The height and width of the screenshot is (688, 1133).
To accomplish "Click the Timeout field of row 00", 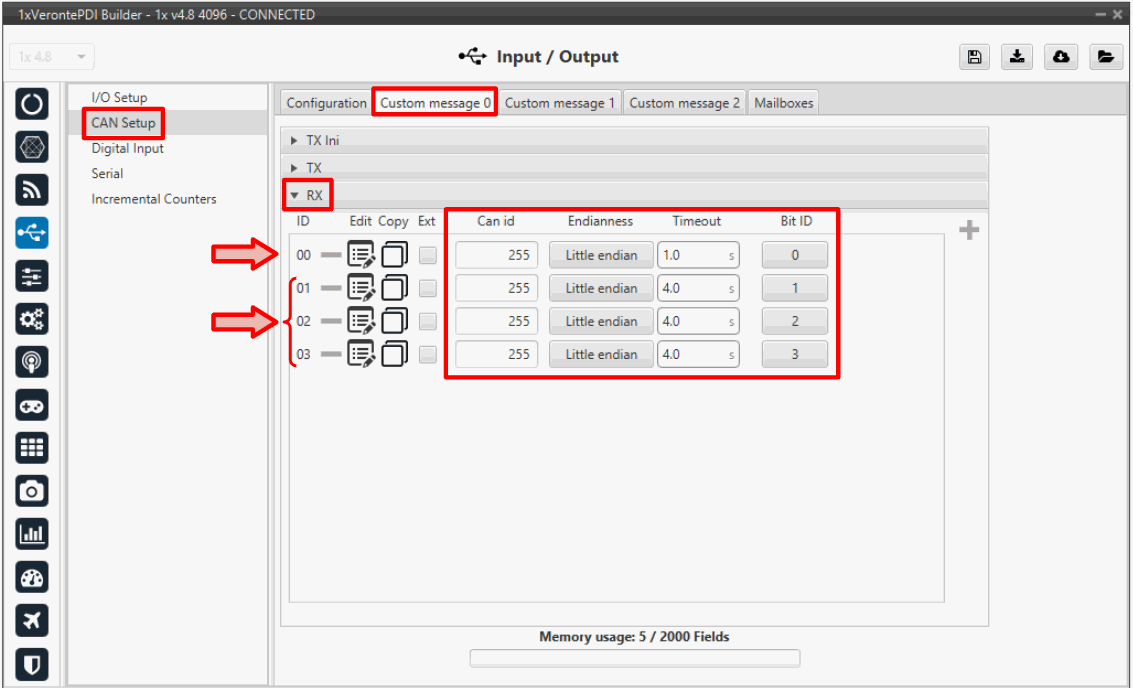I will 690,255.
